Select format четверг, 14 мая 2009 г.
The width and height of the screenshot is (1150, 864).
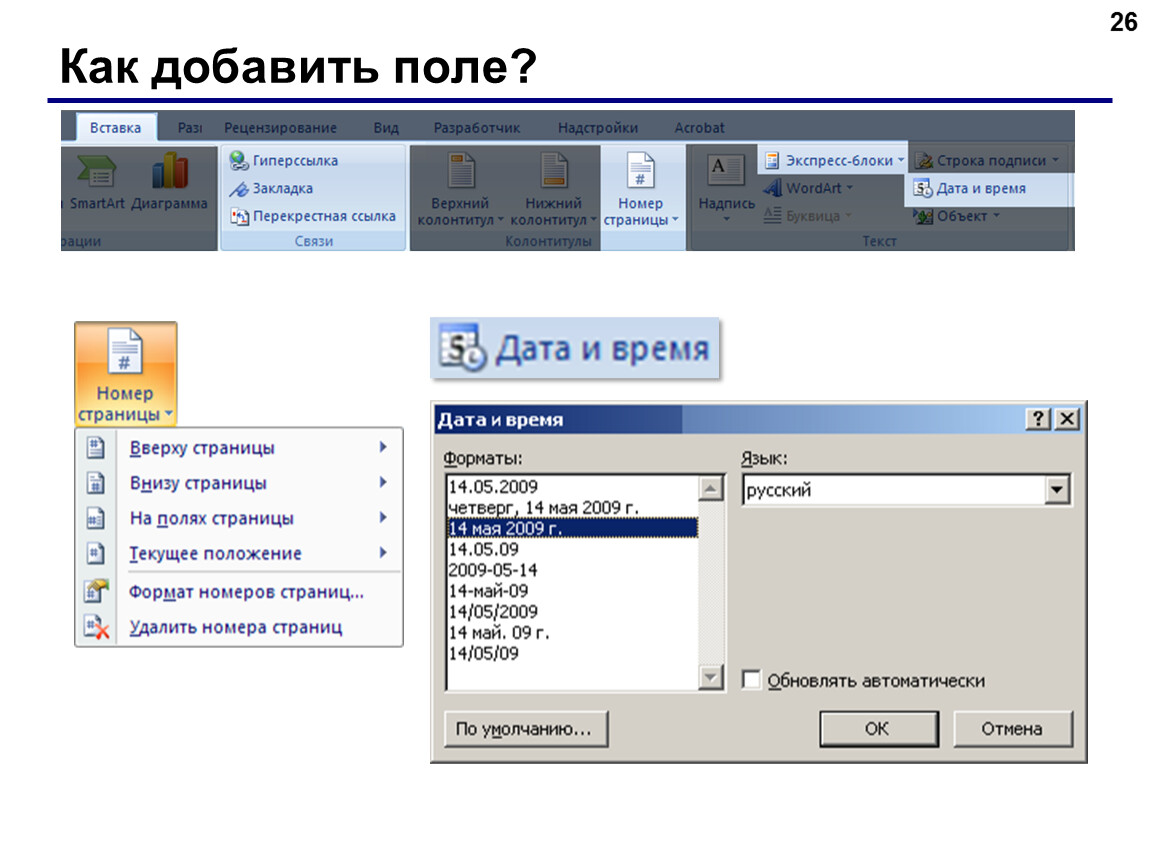pyautogui.click(x=572, y=508)
